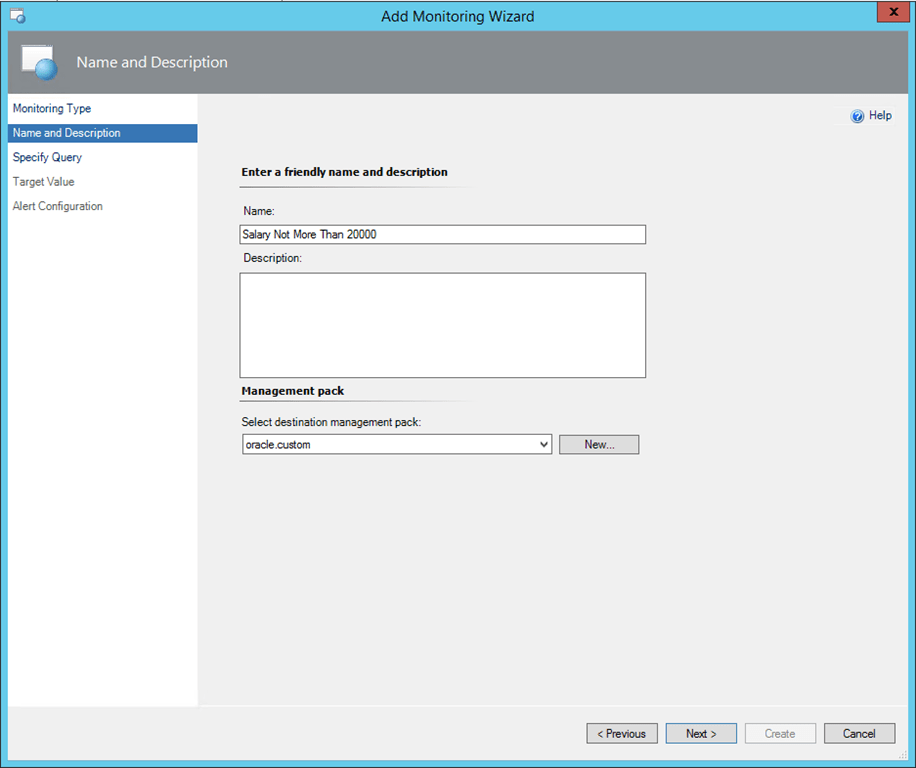Viewport: 916px width, 768px height.
Task: Close the Add Monitoring Wizard window
Action: tap(893, 12)
